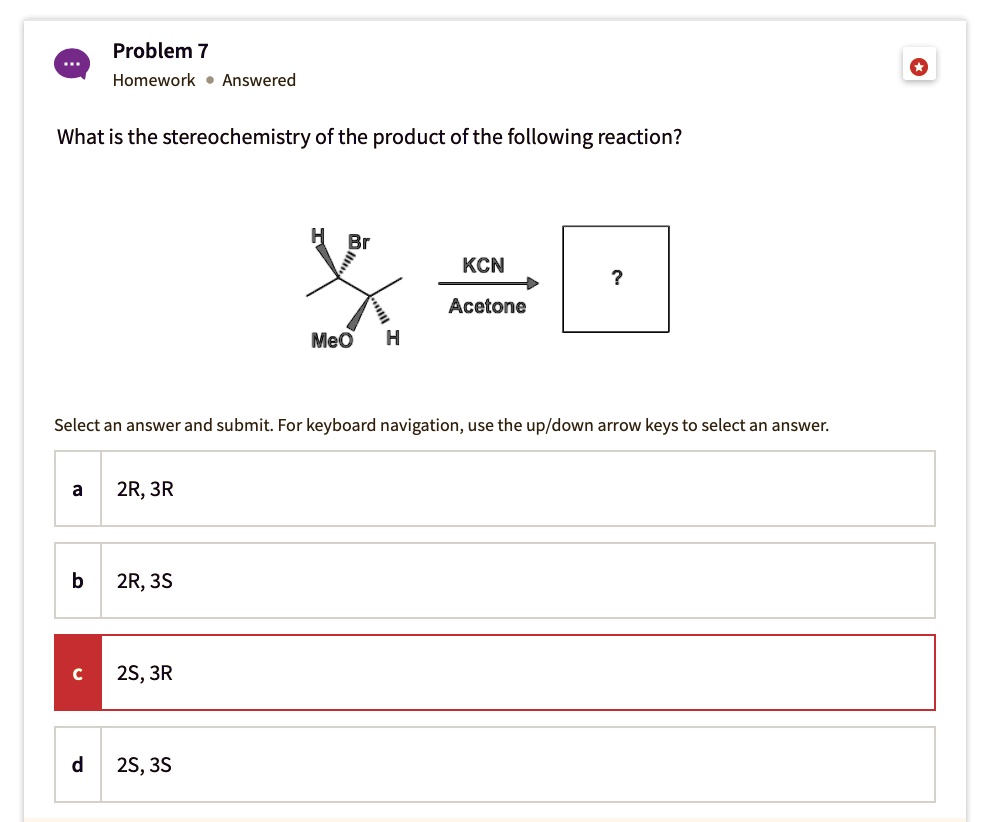986x822 pixels.
Task: Click the Answered status text
Action: pos(259,80)
